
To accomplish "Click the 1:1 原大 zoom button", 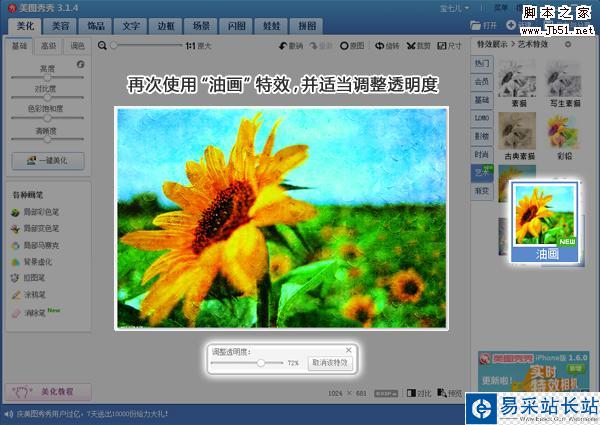I will coord(198,46).
